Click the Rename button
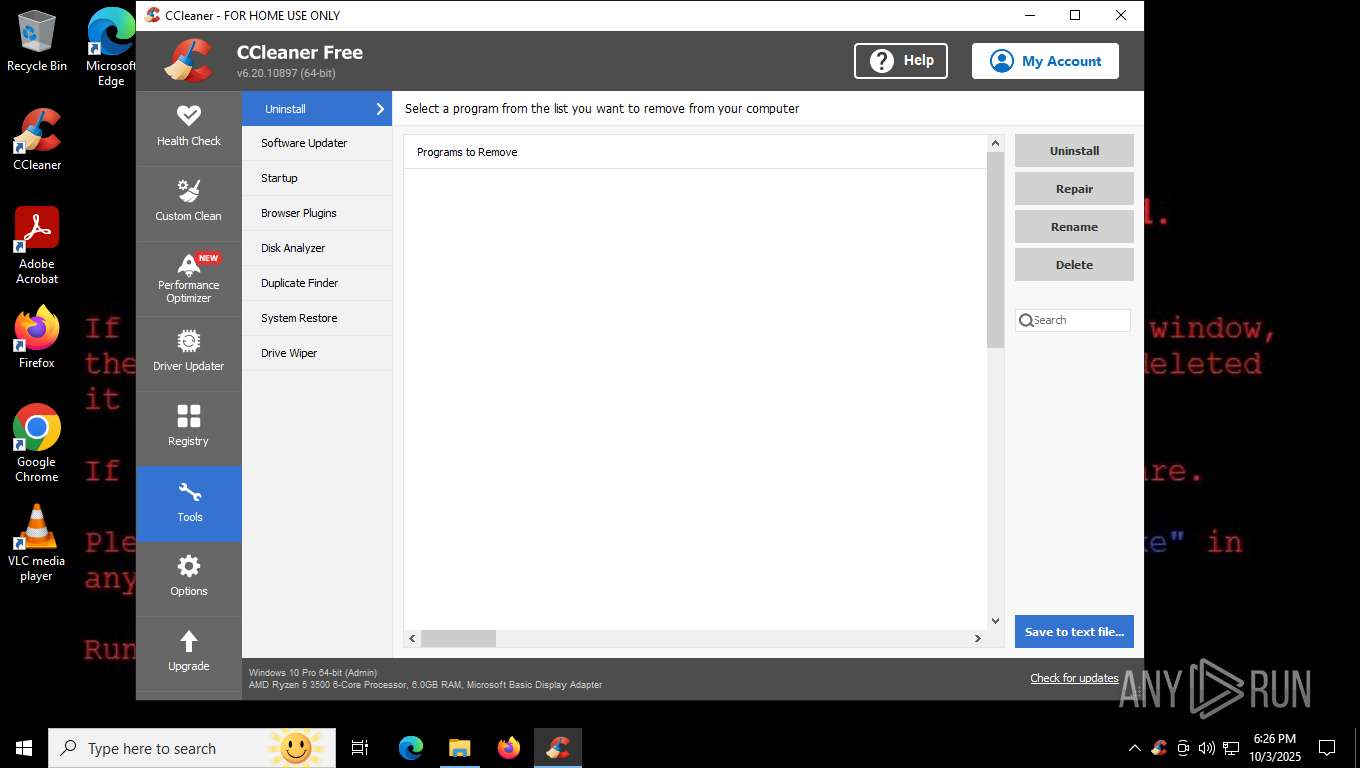Image resolution: width=1360 pixels, height=768 pixels. (1074, 227)
